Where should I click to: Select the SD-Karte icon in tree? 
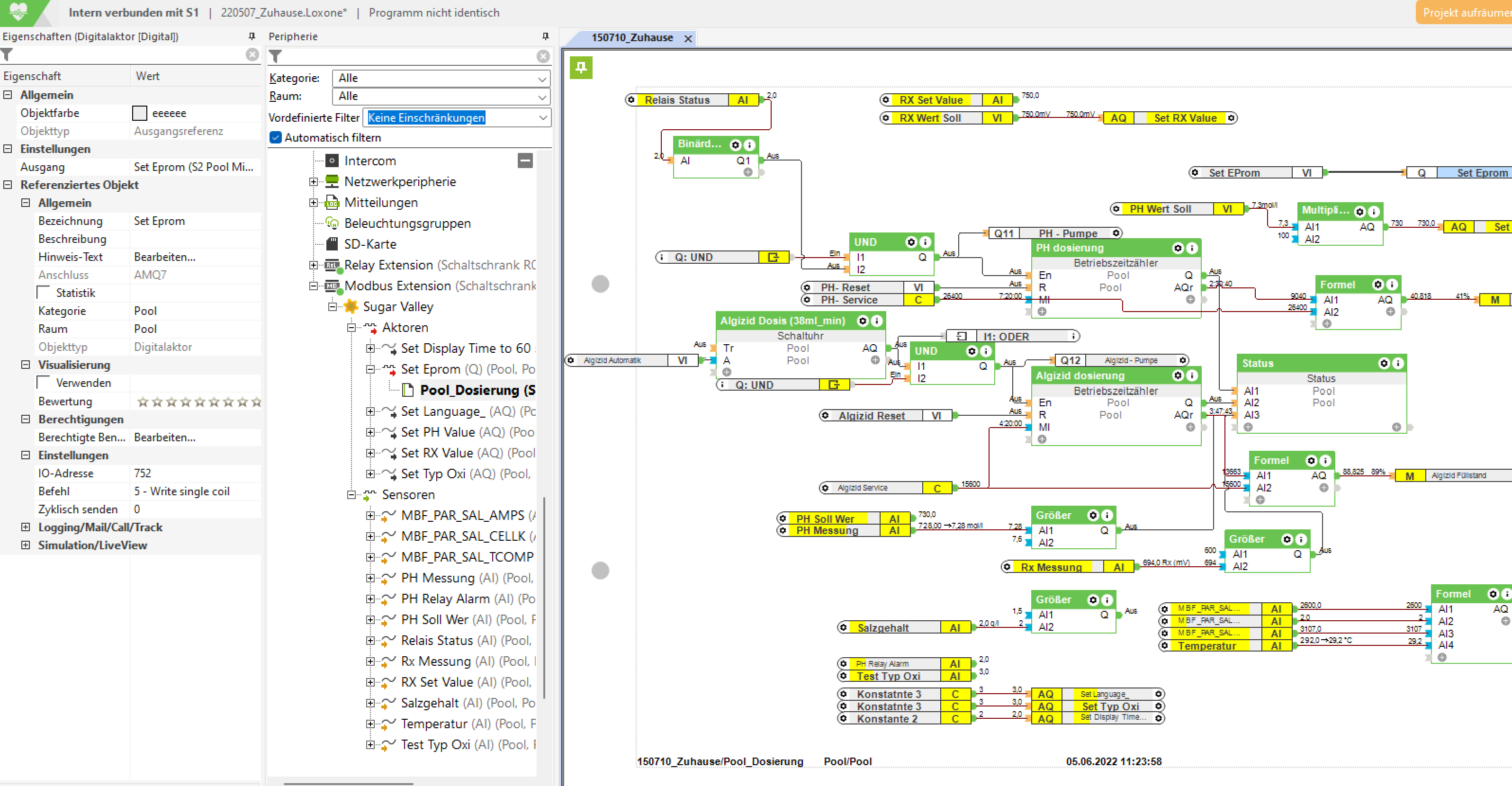click(332, 244)
